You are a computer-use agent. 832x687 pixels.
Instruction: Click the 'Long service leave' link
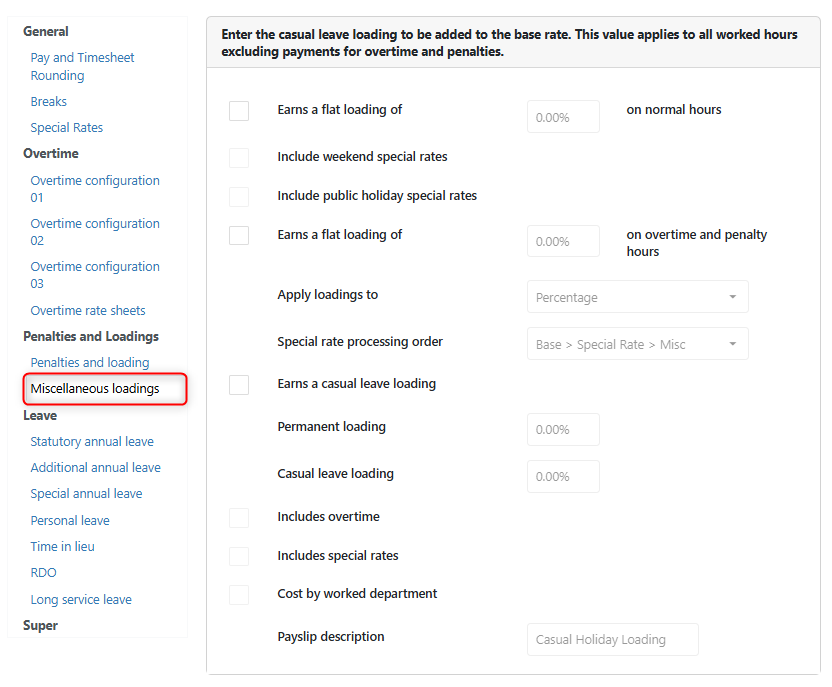[x=81, y=599]
